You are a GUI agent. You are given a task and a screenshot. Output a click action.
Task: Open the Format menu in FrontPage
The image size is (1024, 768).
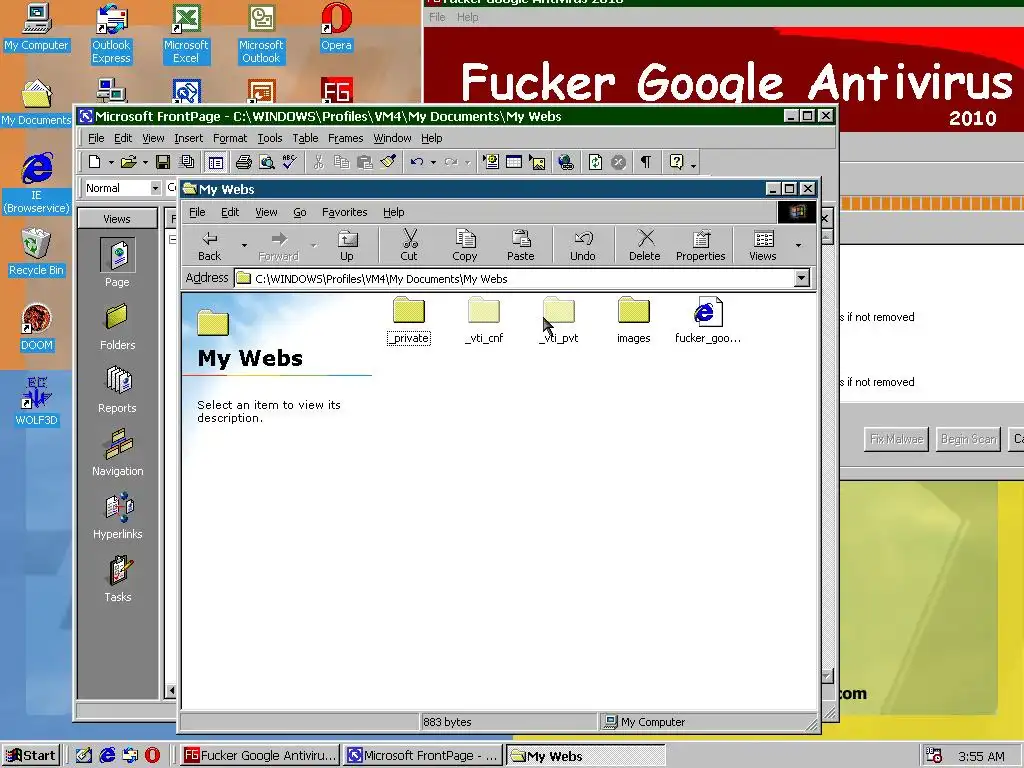(x=230, y=138)
